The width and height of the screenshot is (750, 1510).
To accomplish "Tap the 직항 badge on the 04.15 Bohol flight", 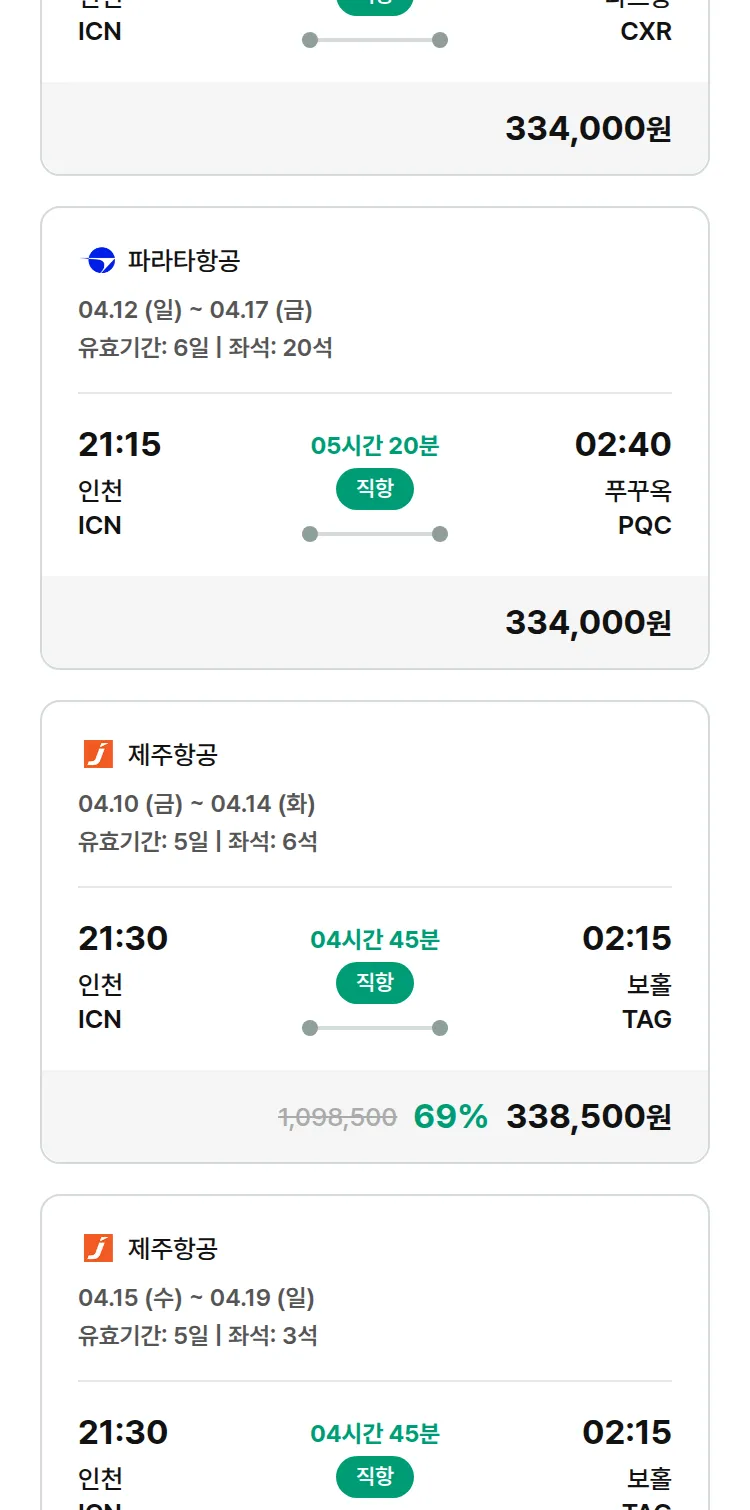I will [x=374, y=1477].
